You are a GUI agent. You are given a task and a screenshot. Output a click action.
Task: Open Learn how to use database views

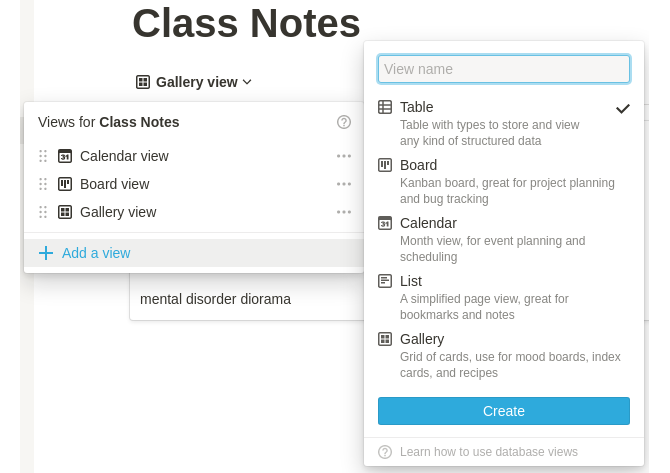click(488, 452)
